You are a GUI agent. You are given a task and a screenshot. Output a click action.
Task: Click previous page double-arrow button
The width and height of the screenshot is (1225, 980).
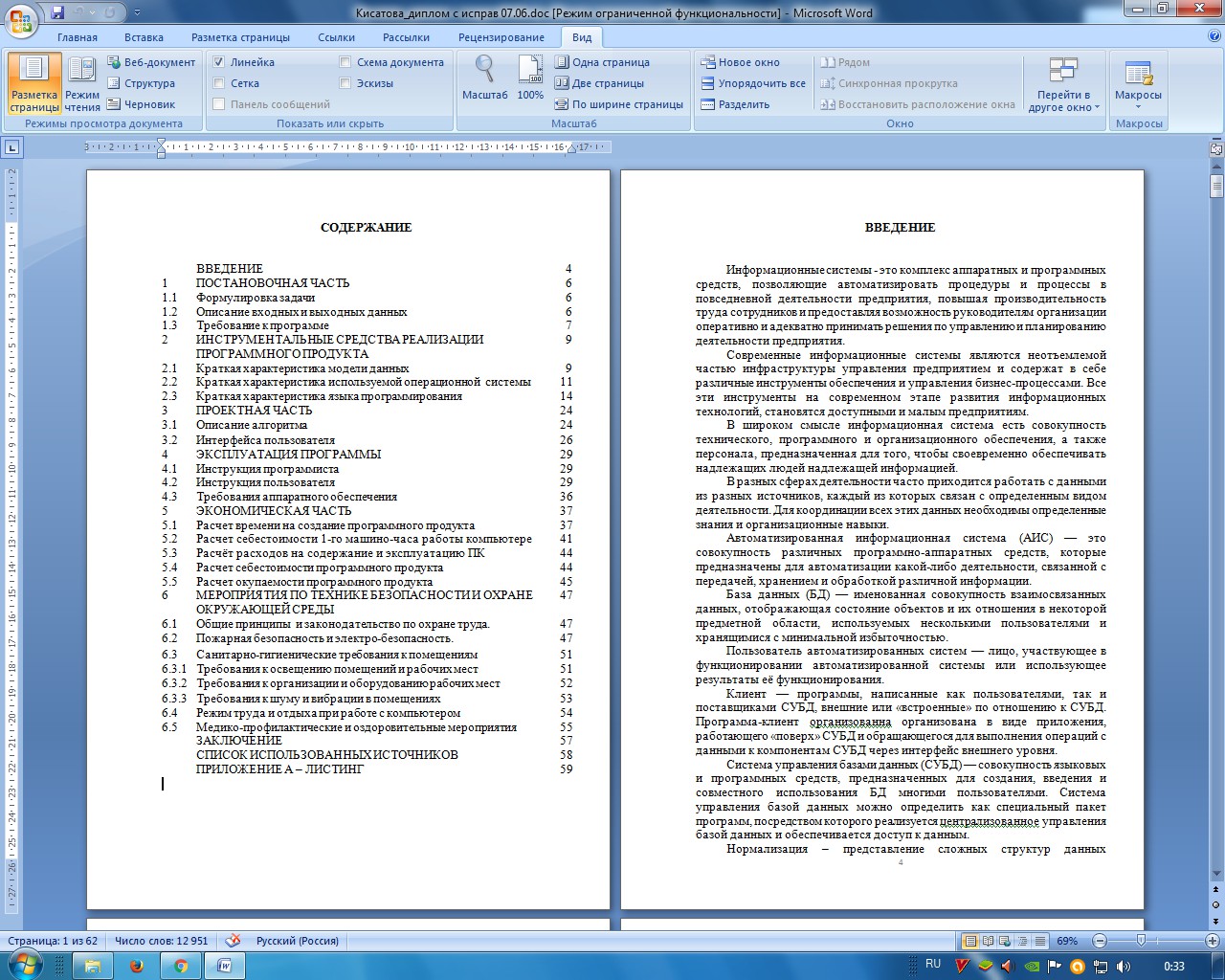[1216, 889]
